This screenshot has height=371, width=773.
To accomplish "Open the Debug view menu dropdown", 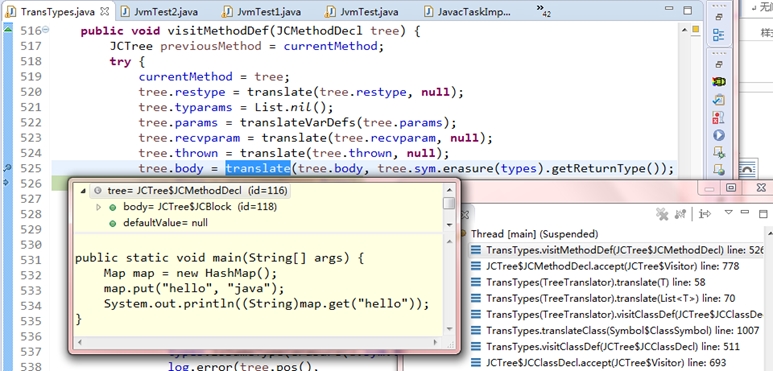I will [729, 212].
